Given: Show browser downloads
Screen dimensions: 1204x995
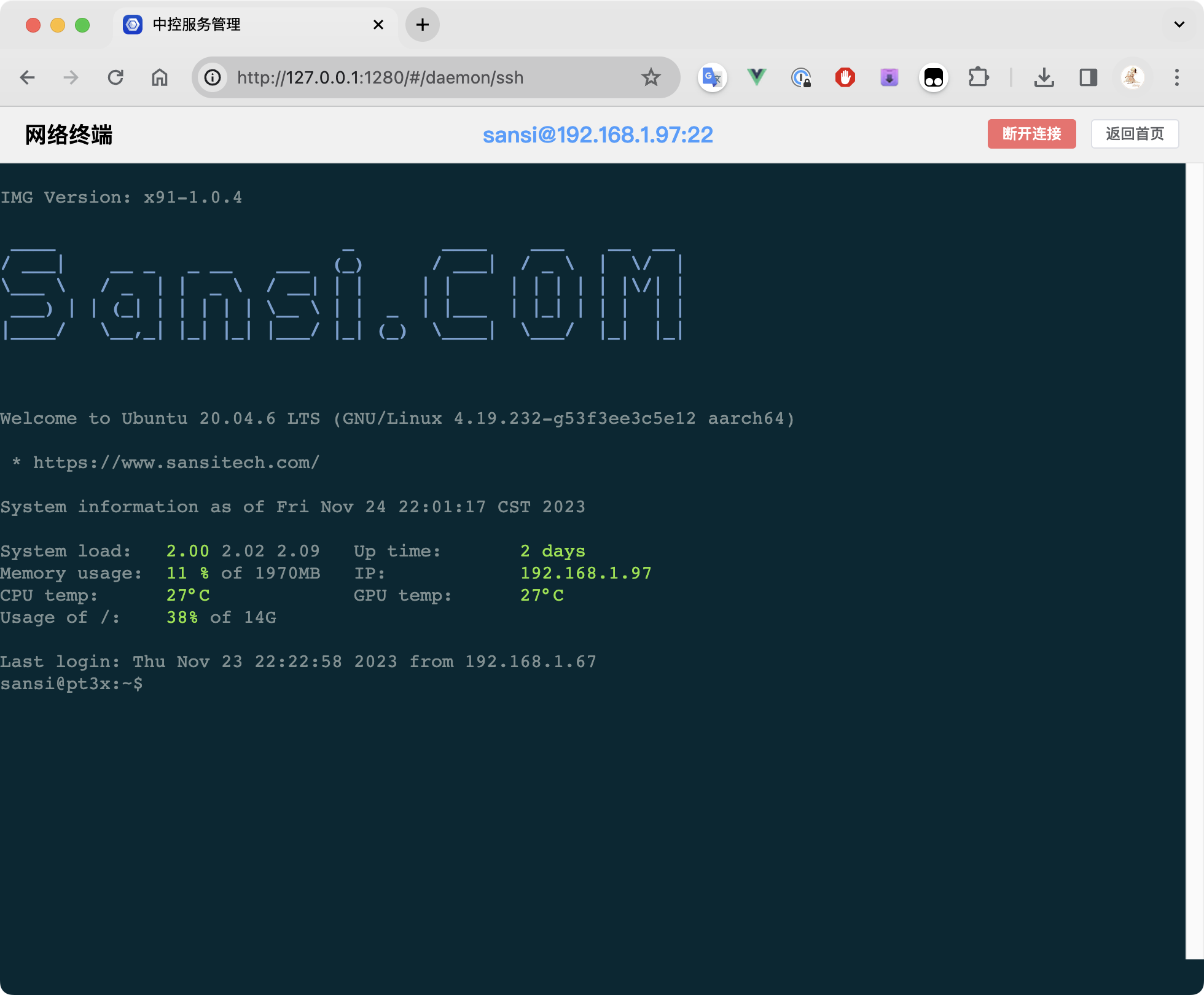Looking at the screenshot, I should point(1044,77).
